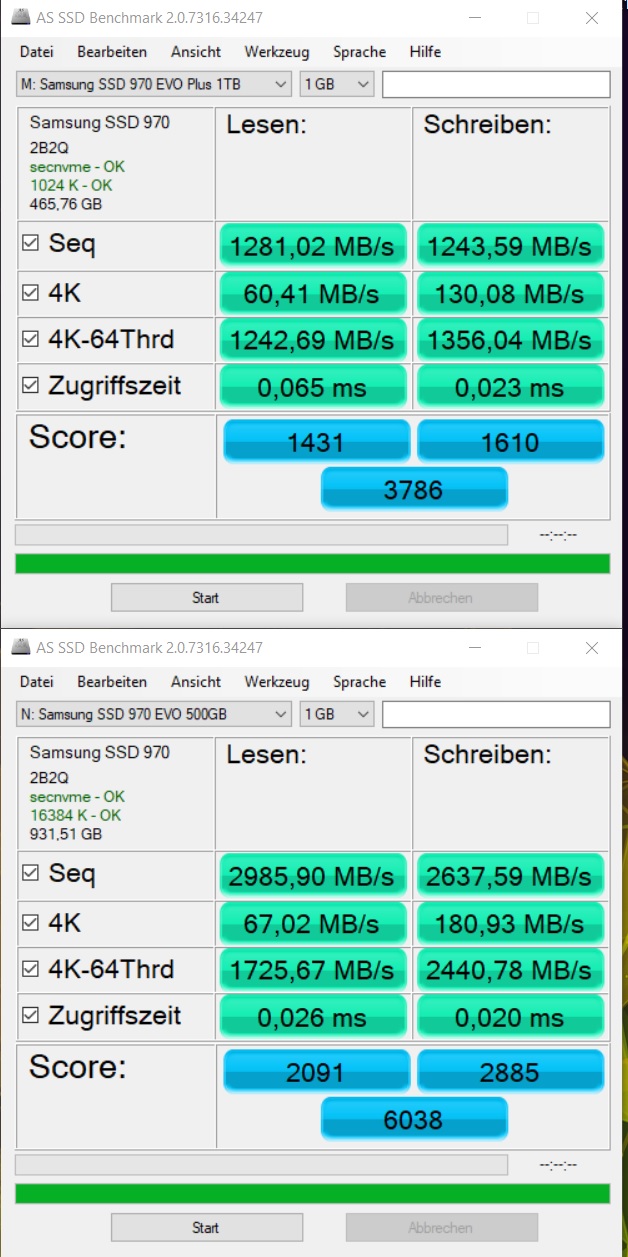Screen dimensions: 628x1257
Task: Click the AS SSD app icon in bottom window title bar
Action: coord(19,648)
